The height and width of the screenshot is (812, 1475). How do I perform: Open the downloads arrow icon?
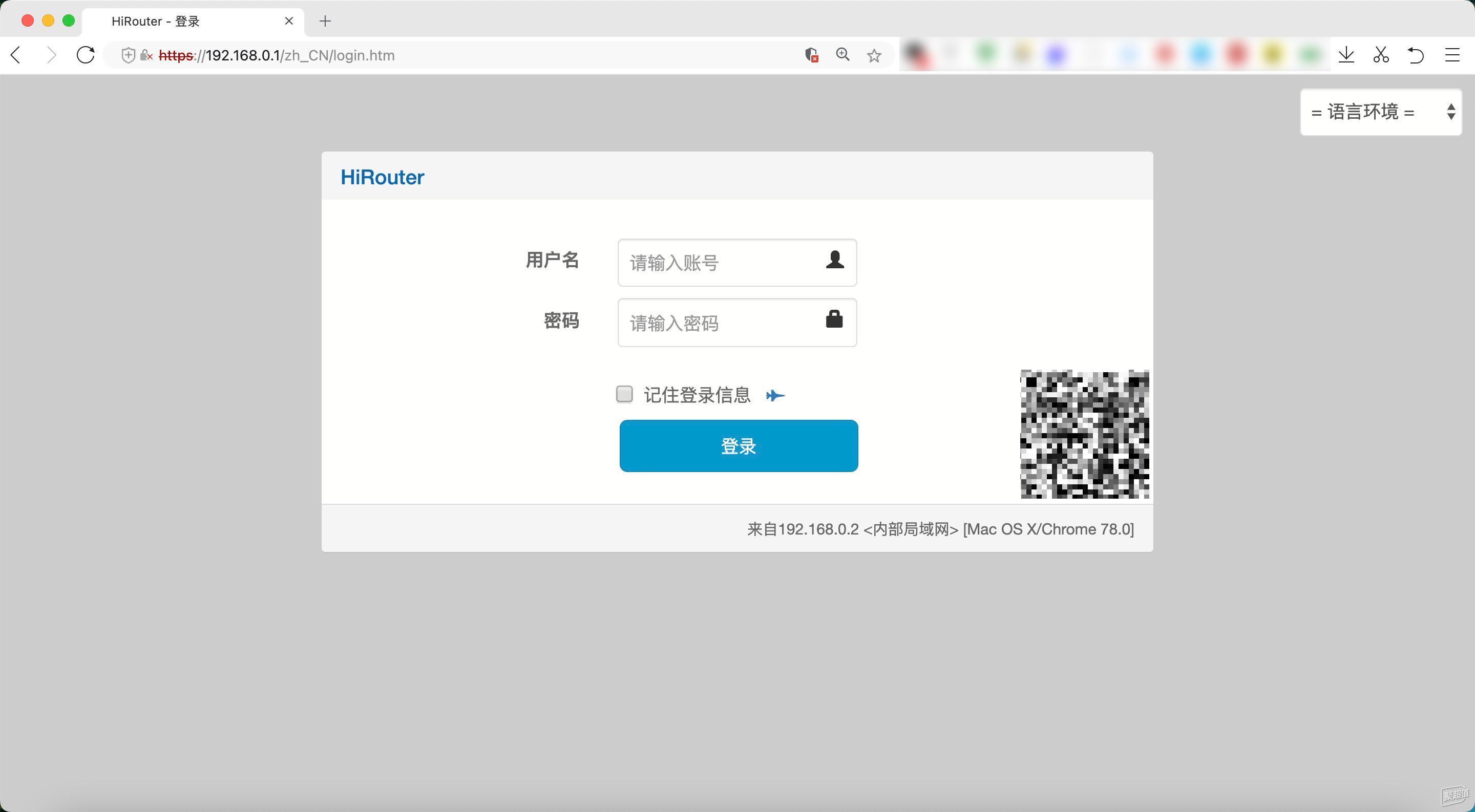click(x=1346, y=55)
